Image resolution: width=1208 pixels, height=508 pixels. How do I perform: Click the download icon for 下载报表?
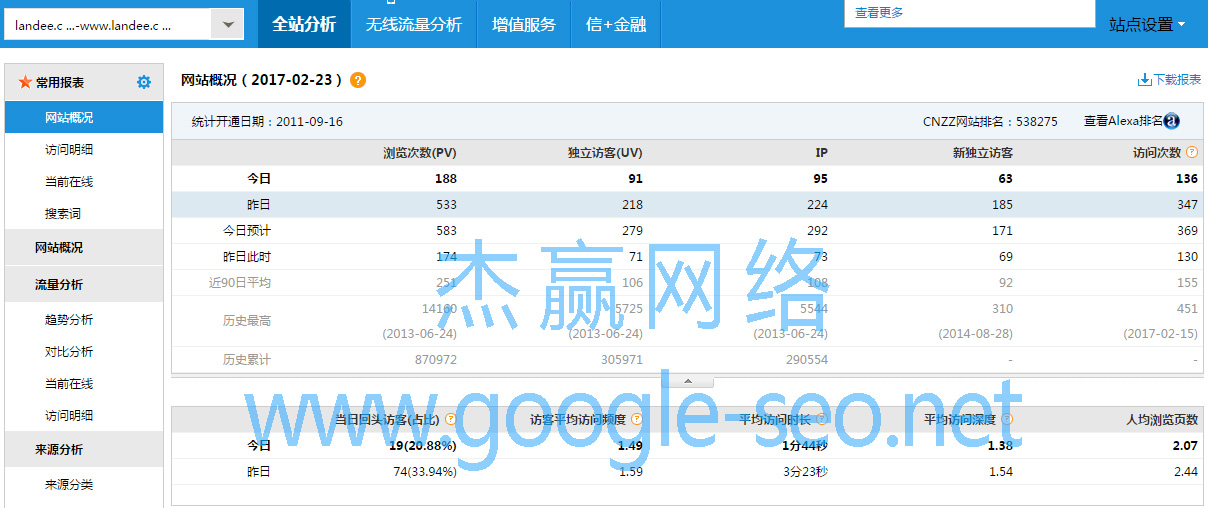click(1144, 80)
